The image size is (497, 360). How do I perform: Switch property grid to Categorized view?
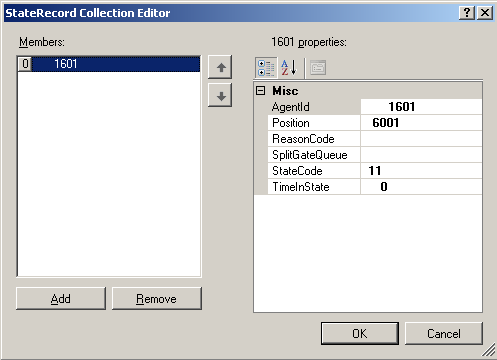coord(266,68)
